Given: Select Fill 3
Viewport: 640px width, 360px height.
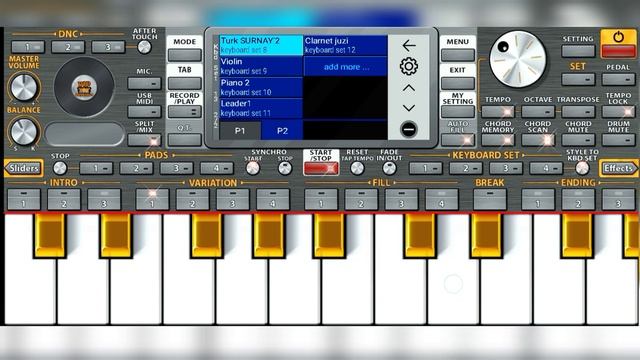Looking at the screenshot, I should tap(401, 199).
